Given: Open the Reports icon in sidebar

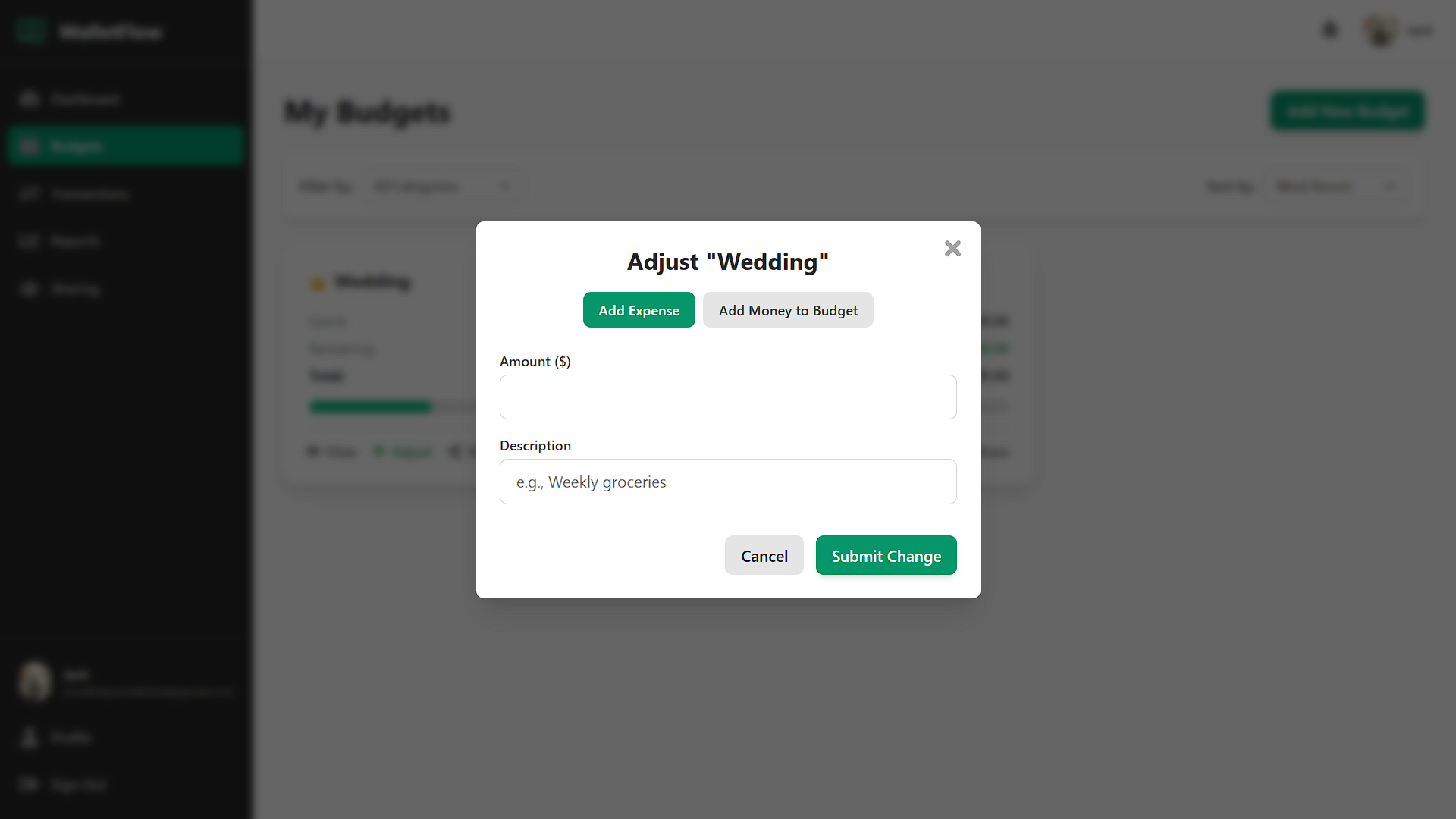Looking at the screenshot, I should coord(30,241).
